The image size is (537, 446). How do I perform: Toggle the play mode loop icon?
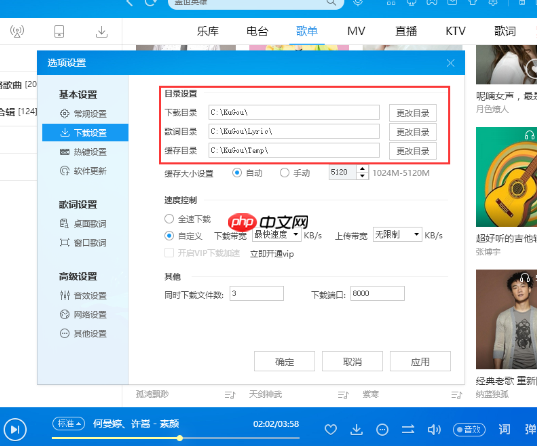408,429
